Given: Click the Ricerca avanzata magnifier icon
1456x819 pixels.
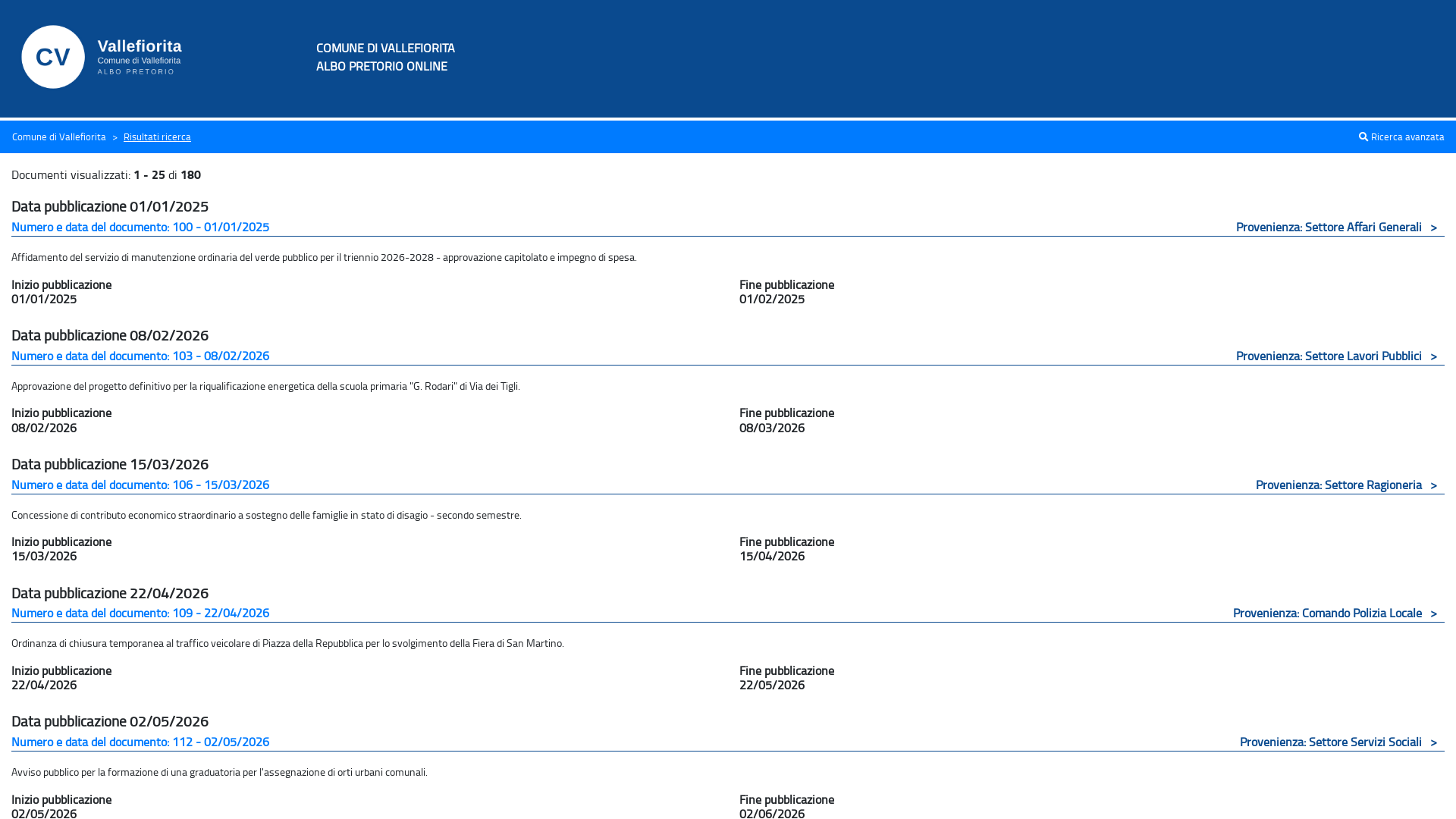Looking at the screenshot, I should (1363, 136).
